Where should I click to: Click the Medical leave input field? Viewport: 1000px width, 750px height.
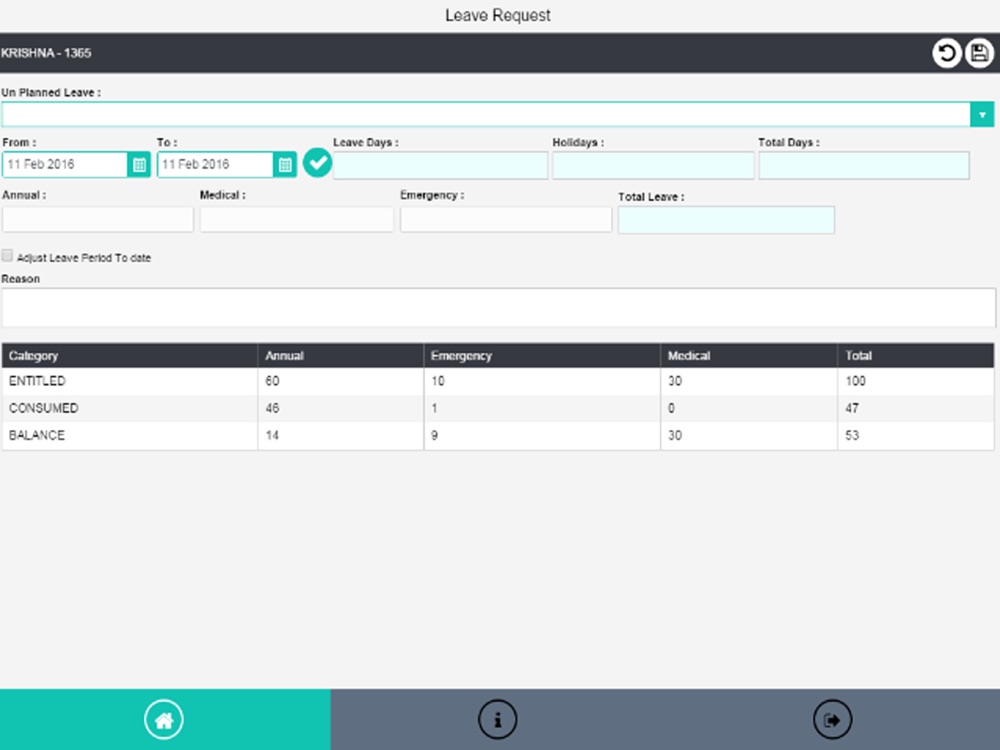(297, 219)
